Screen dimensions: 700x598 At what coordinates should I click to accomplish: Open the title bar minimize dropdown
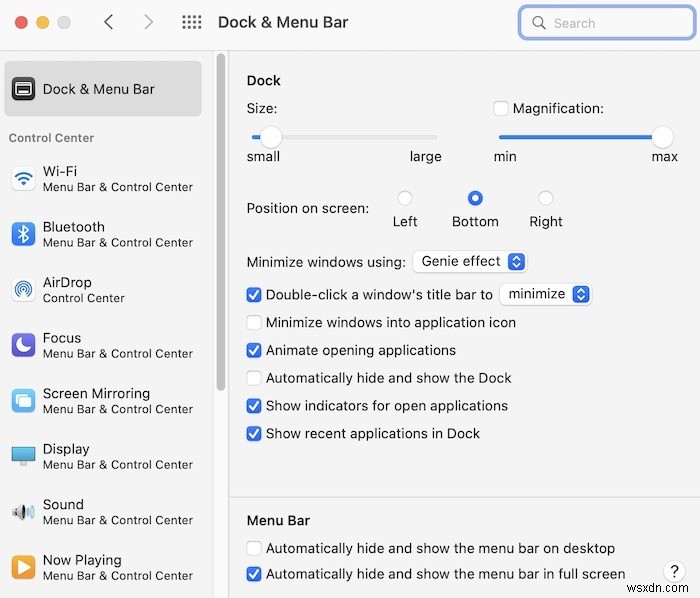544,295
